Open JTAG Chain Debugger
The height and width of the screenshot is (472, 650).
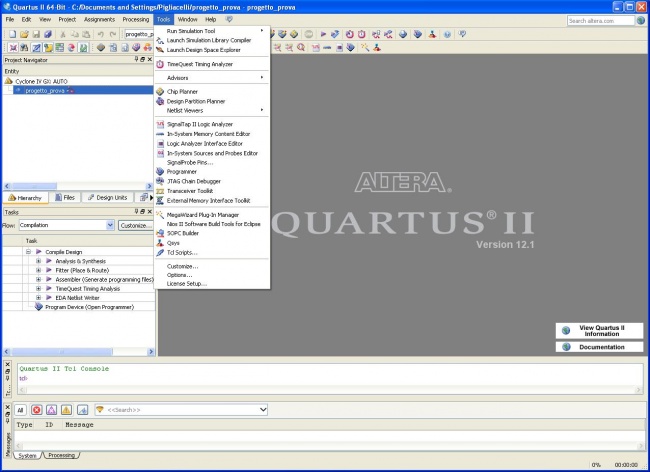pos(212,181)
